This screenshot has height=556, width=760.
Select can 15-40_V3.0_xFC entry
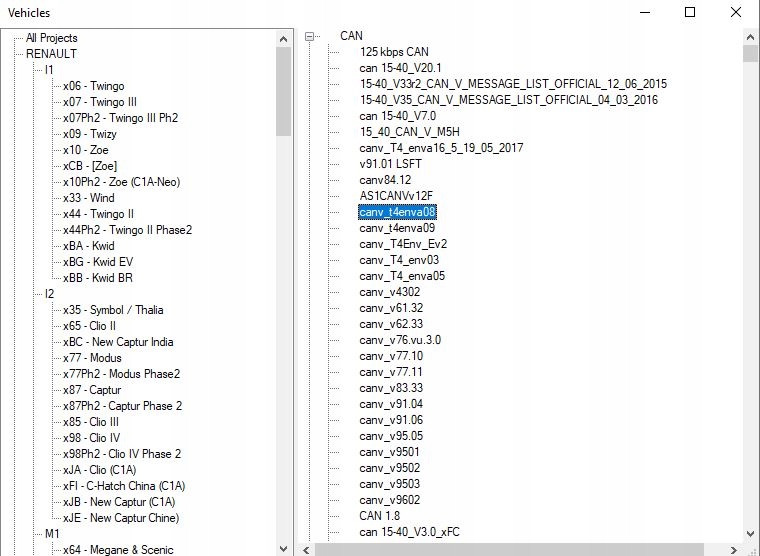[410, 532]
